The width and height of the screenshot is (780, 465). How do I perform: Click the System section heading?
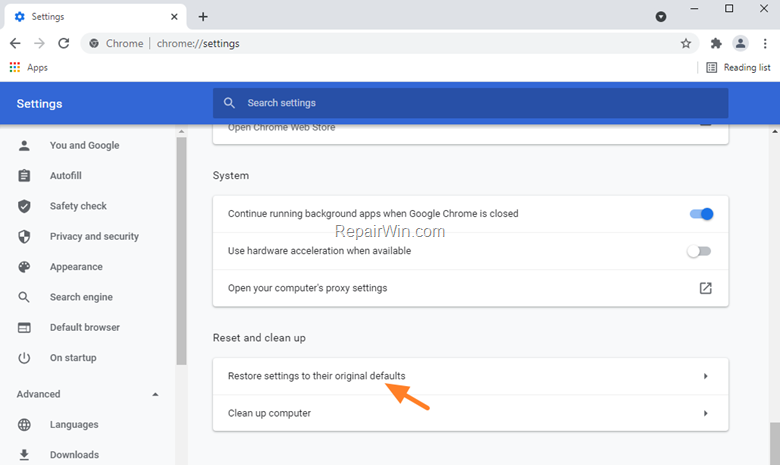click(231, 176)
